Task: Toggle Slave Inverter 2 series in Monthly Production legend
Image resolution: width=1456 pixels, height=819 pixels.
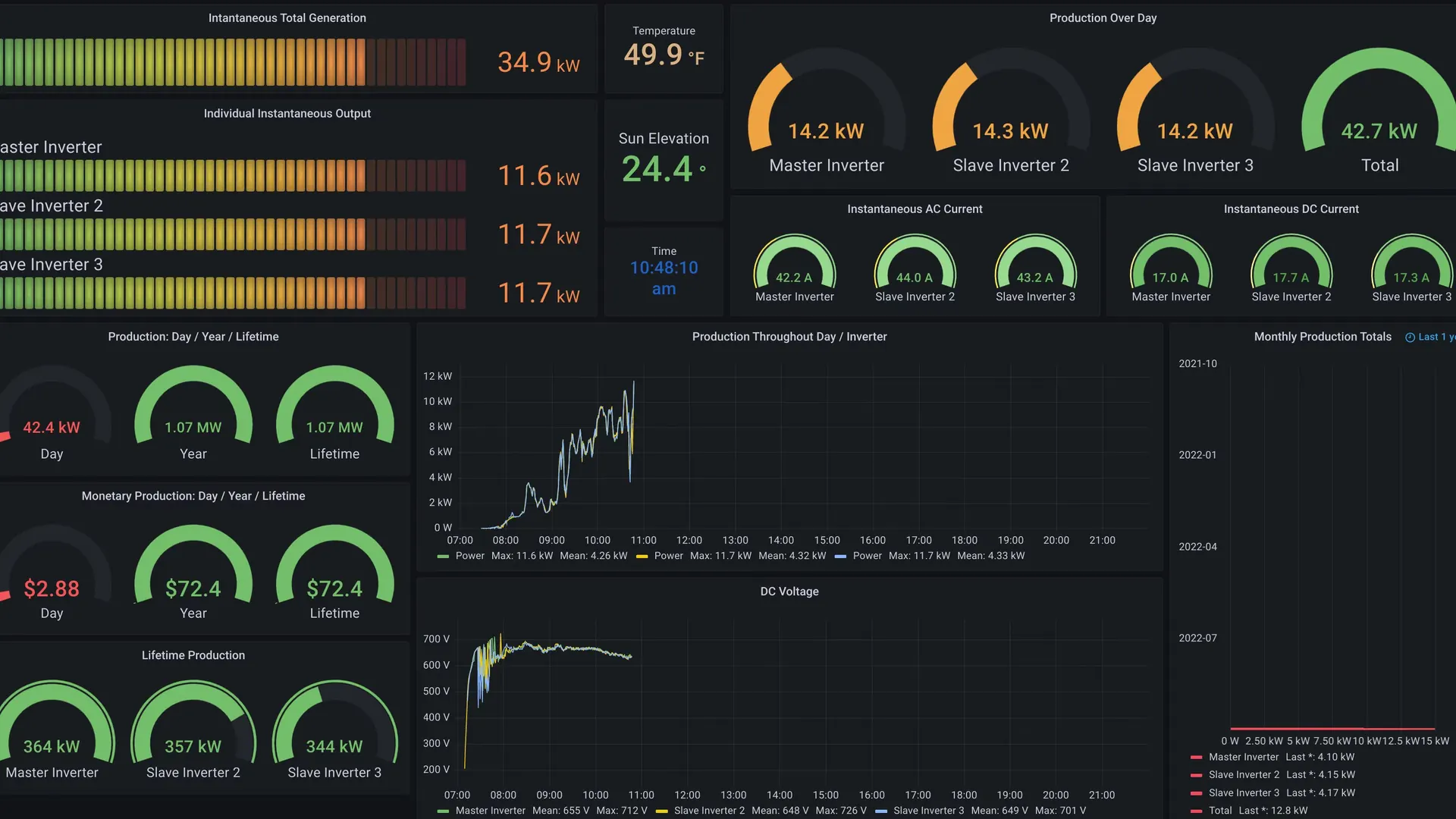Action: click(1244, 774)
